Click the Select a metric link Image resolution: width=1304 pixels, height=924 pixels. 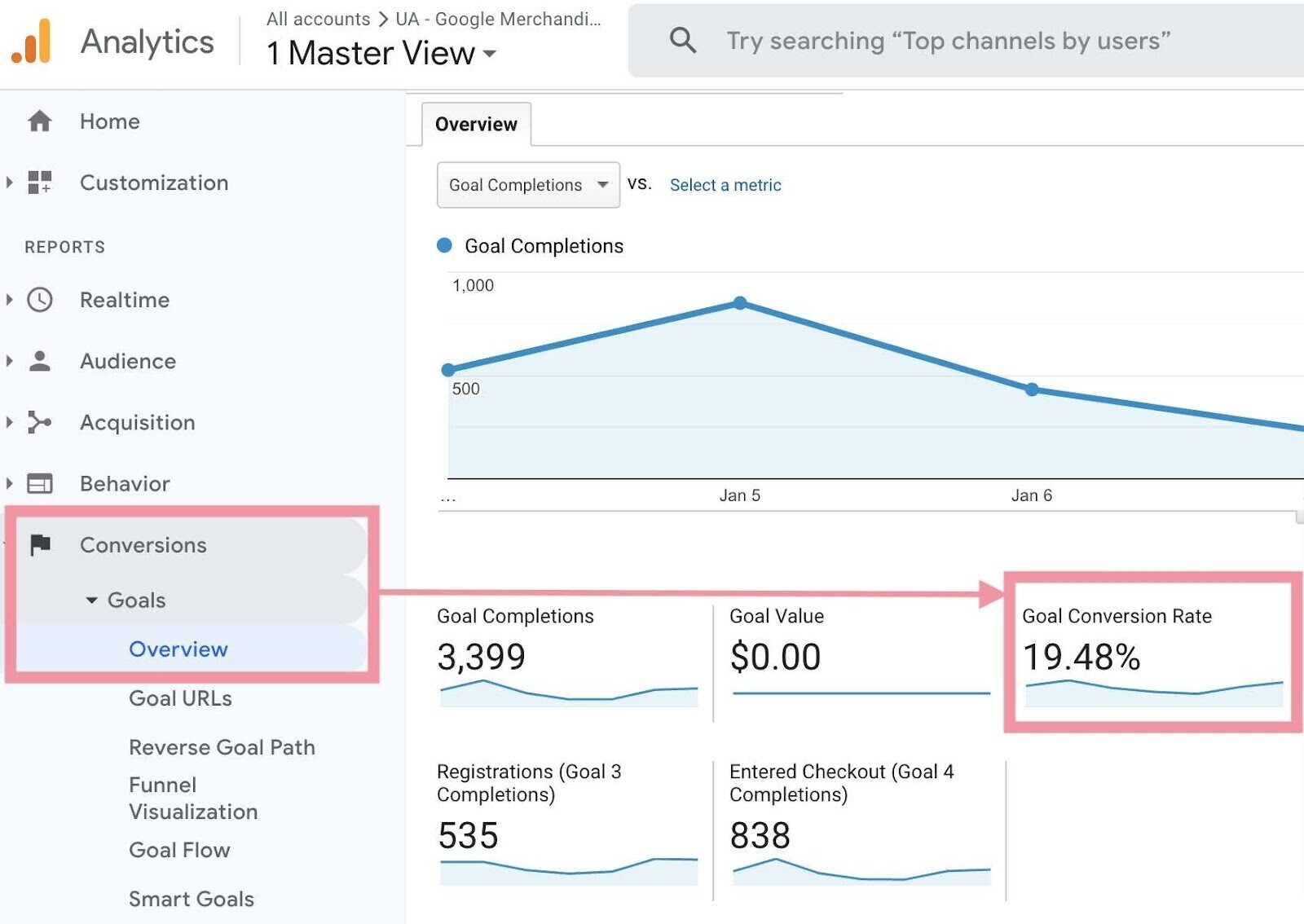click(725, 185)
